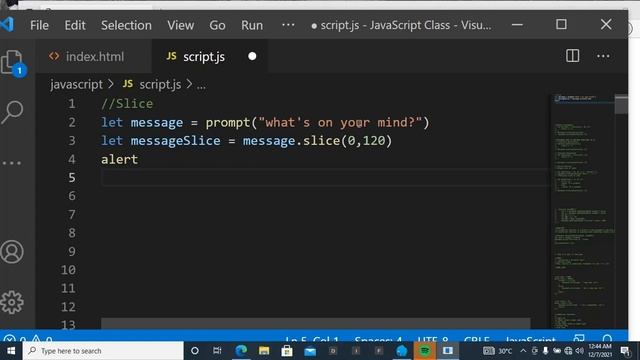Open the Manage gear icon
This screenshot has width=640, height=360.
[x=12, y=302]
